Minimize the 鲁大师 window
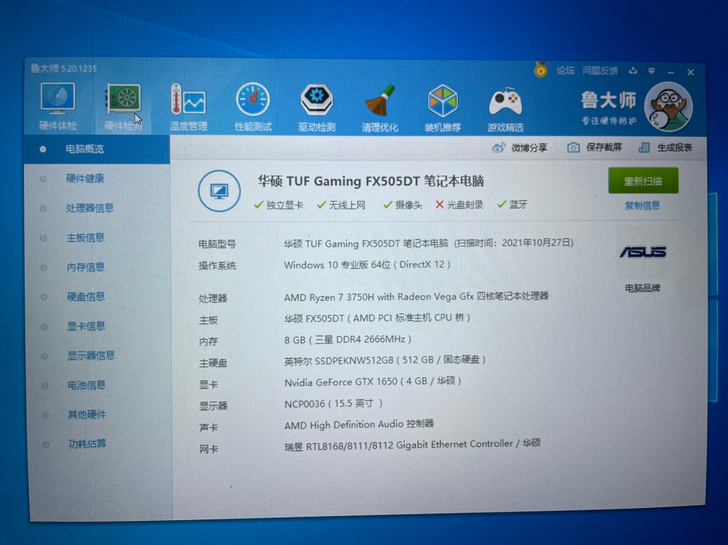The image size is (728, 545). 670,72
